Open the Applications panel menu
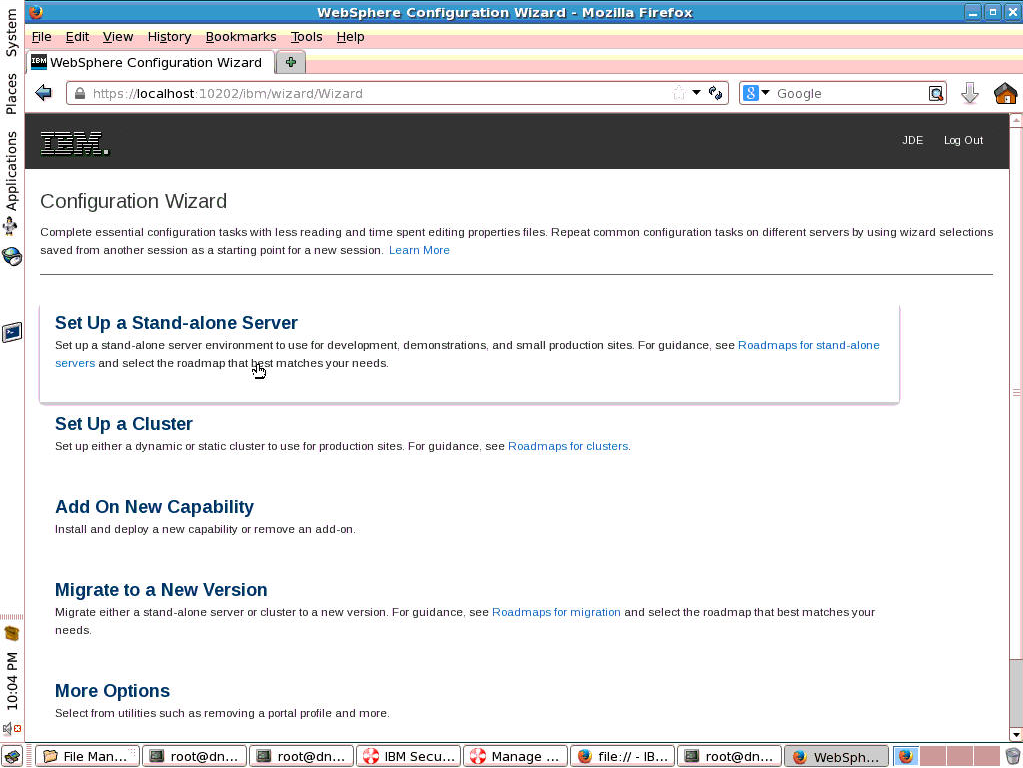The width and height of the screenshot is (1023, 768). [11, 170]
